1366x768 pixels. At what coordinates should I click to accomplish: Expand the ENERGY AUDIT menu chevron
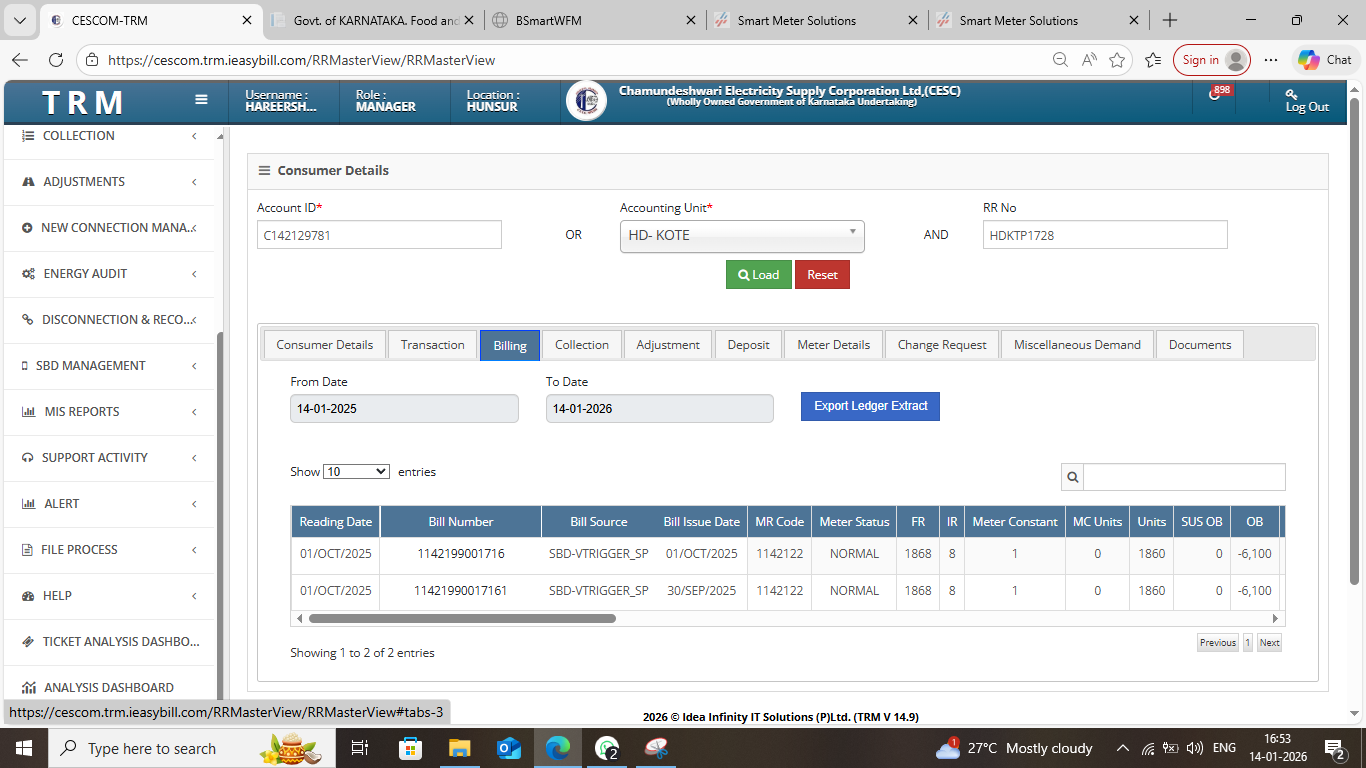pos(194,274)
